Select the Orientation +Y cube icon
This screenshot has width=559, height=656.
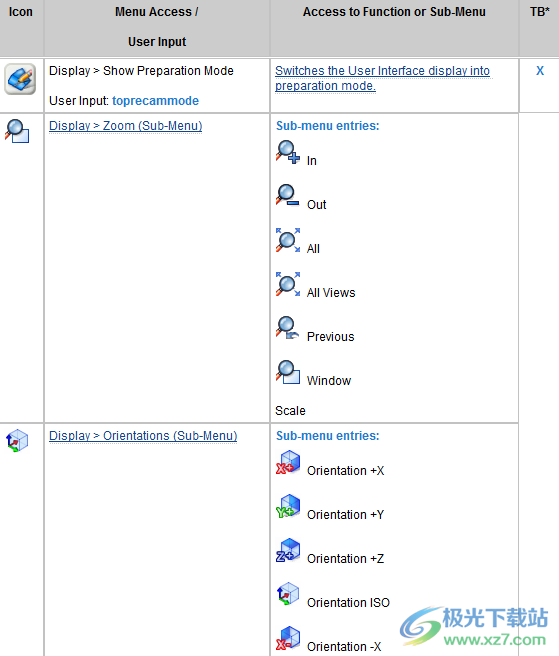[288, 506]
